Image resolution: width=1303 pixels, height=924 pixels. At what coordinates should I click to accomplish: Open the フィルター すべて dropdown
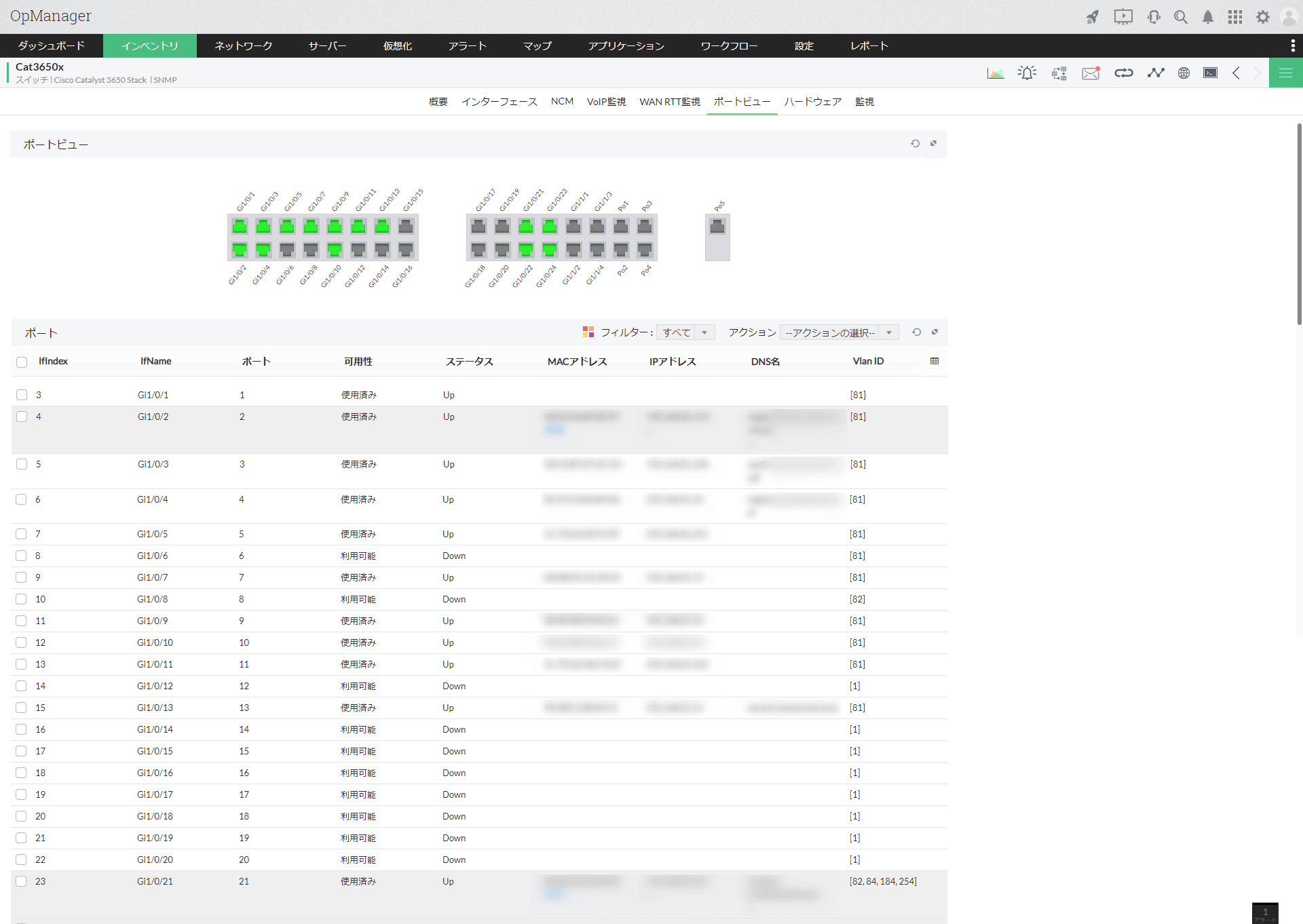tap(685, 332)
